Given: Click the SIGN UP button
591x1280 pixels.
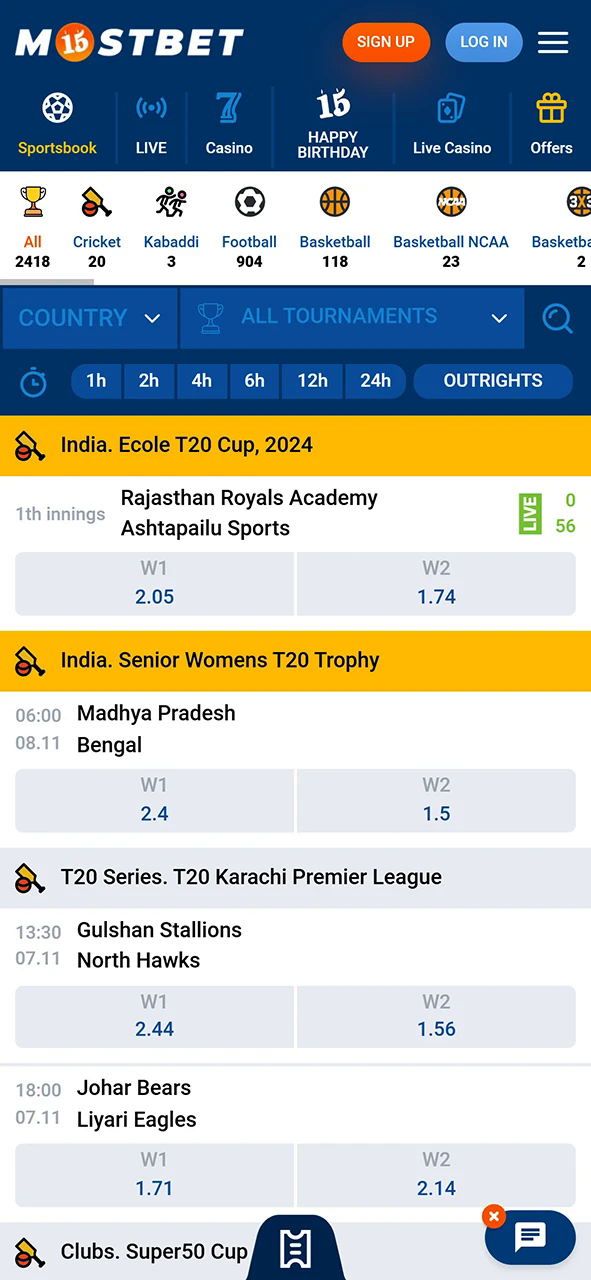Looking at the screenshot, I should [386, 42].
